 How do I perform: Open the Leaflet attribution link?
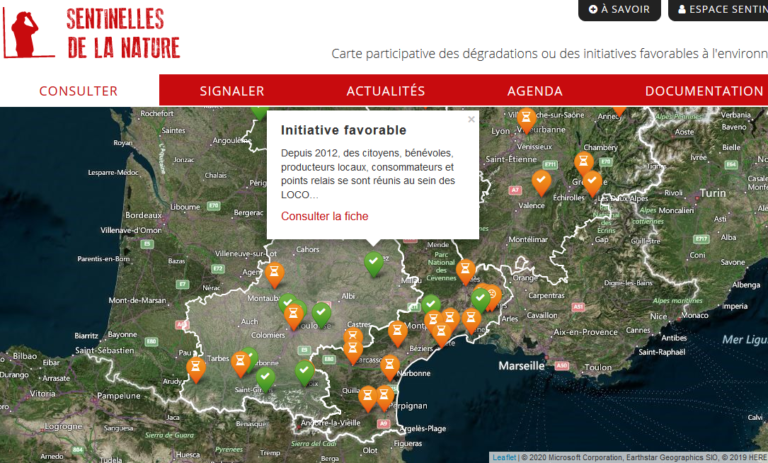tap(504, 457)
